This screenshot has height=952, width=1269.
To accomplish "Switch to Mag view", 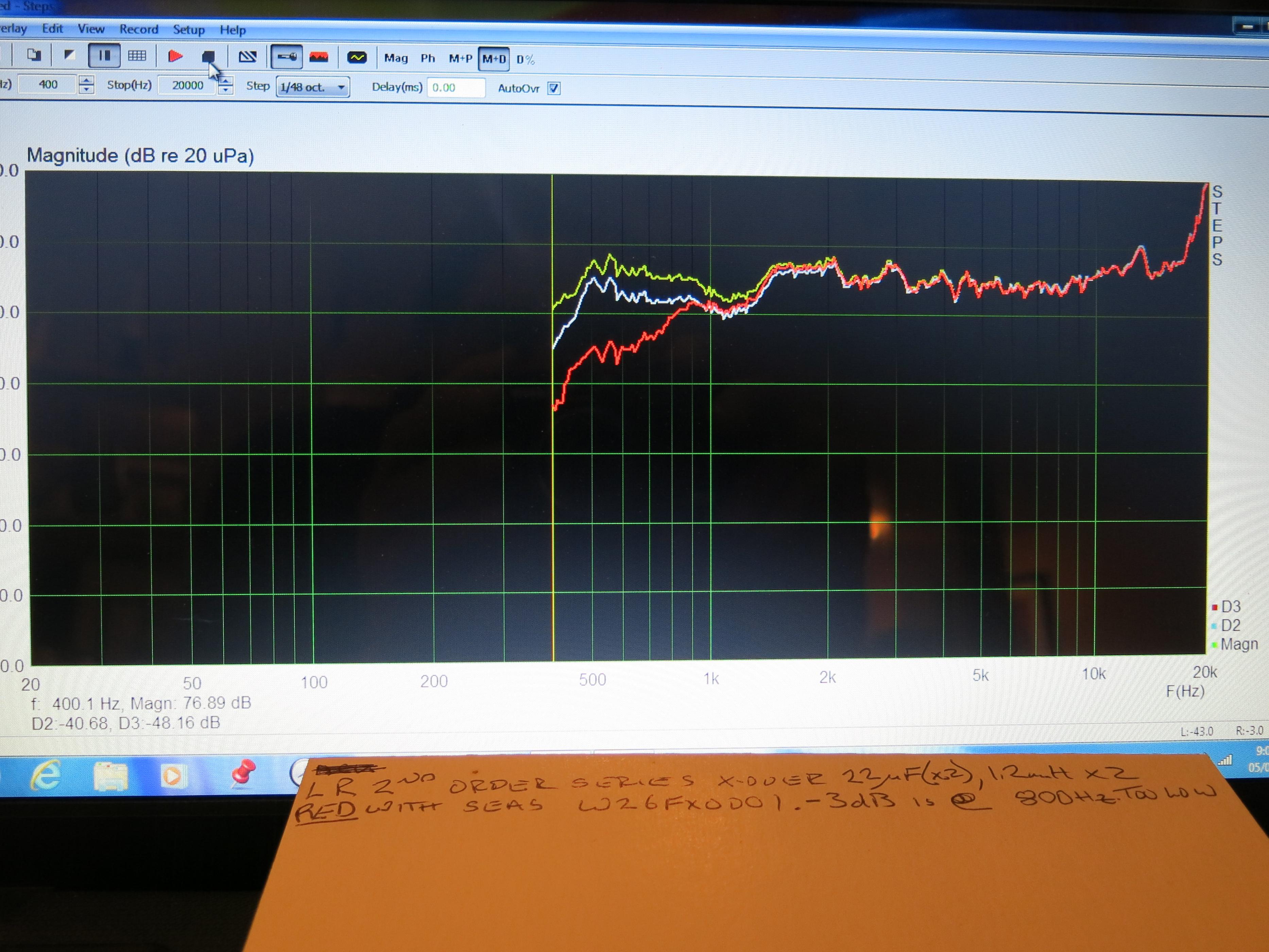I will tap(396, 58).
